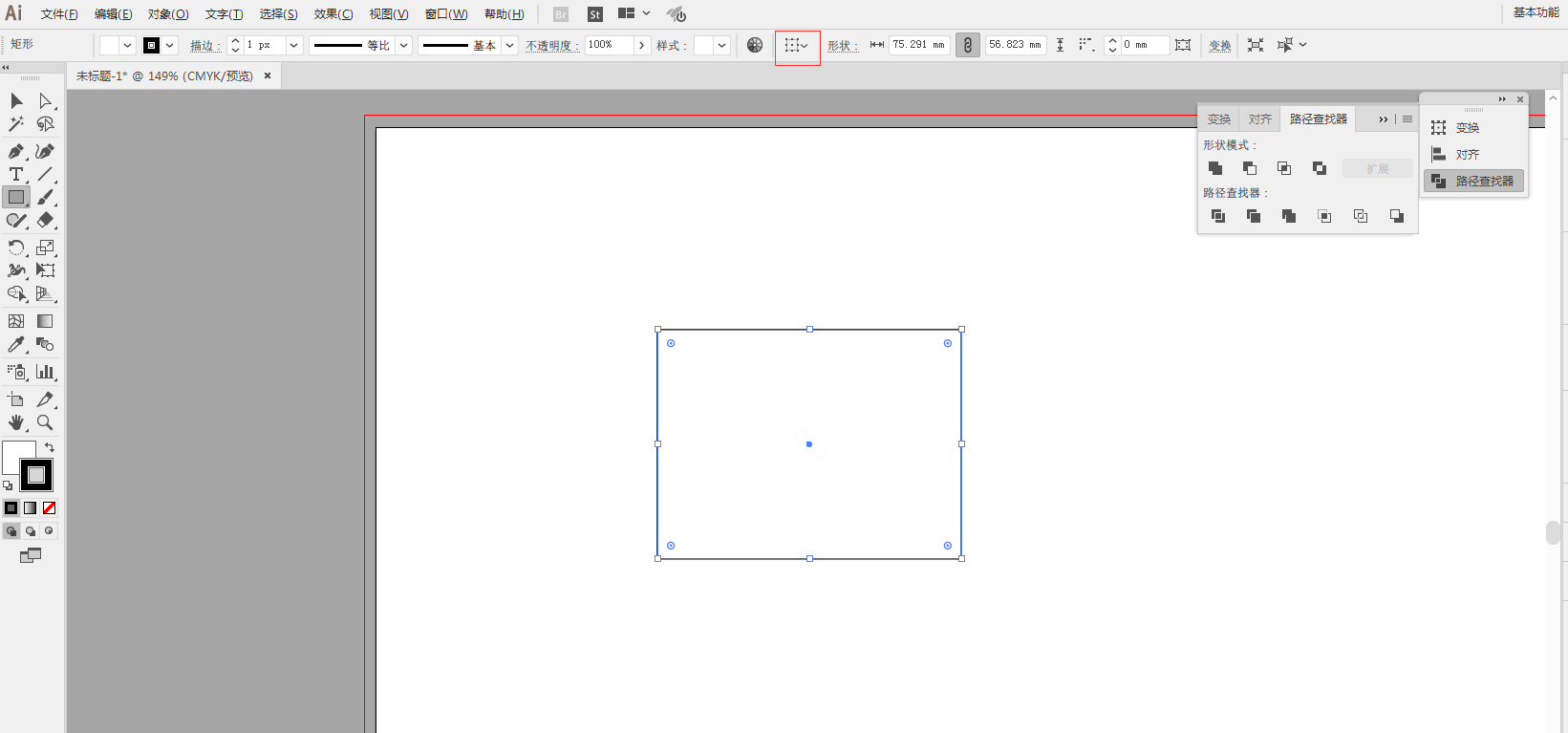The width and height of the screenshot is (1568, 733).
Task: Apply solid Color mode button
Action: pyautogui.click(x=11, y=508)
